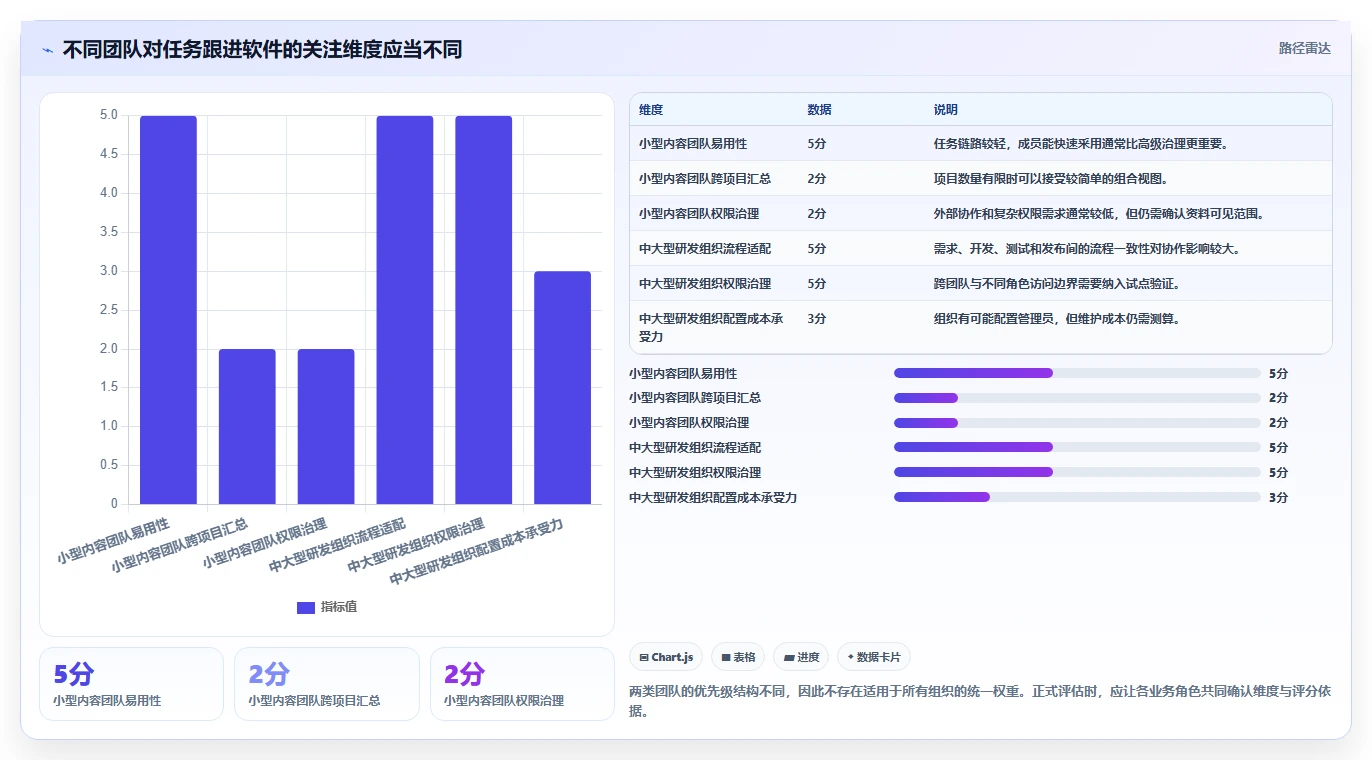This screenshot has width=1372, height=760.
Task: Click the description starting 需求、开发、测试
Action: [x=1087, y=249]
